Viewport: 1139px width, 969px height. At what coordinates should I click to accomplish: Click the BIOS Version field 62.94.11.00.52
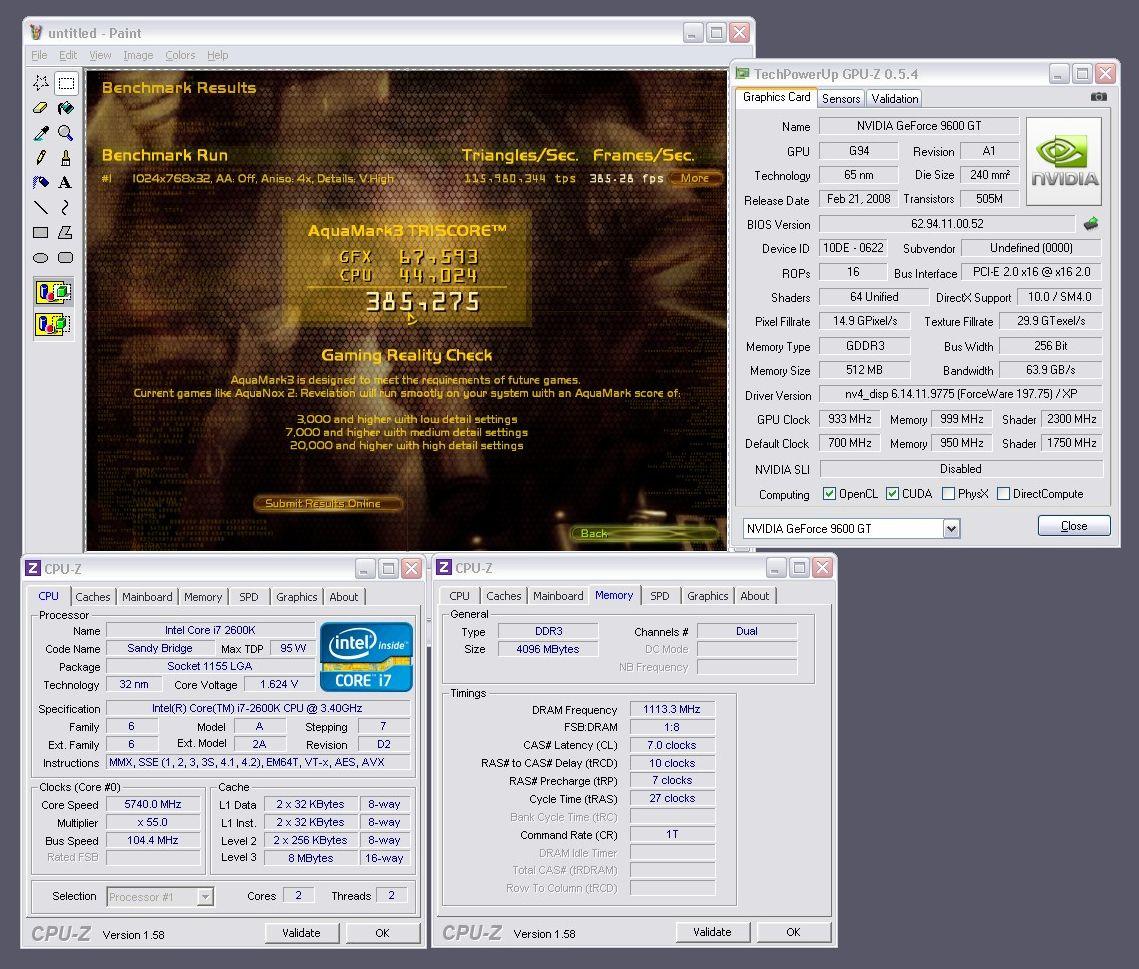(947, 224)
